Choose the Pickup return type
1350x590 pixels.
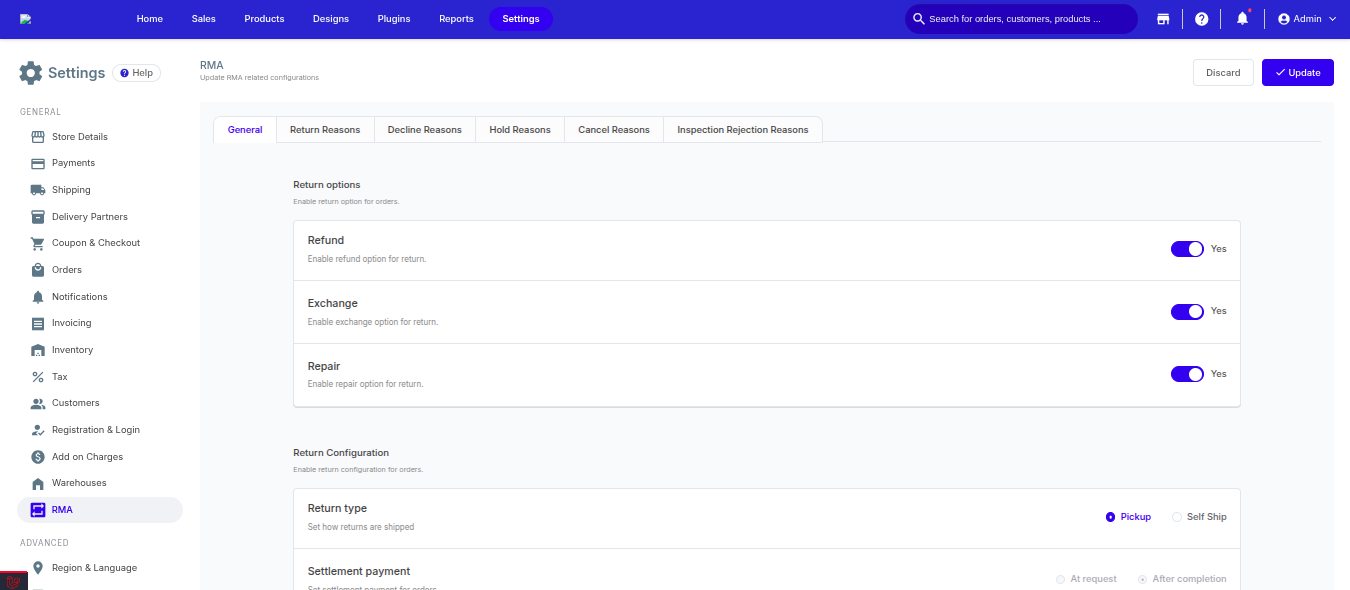(1110, 517)
